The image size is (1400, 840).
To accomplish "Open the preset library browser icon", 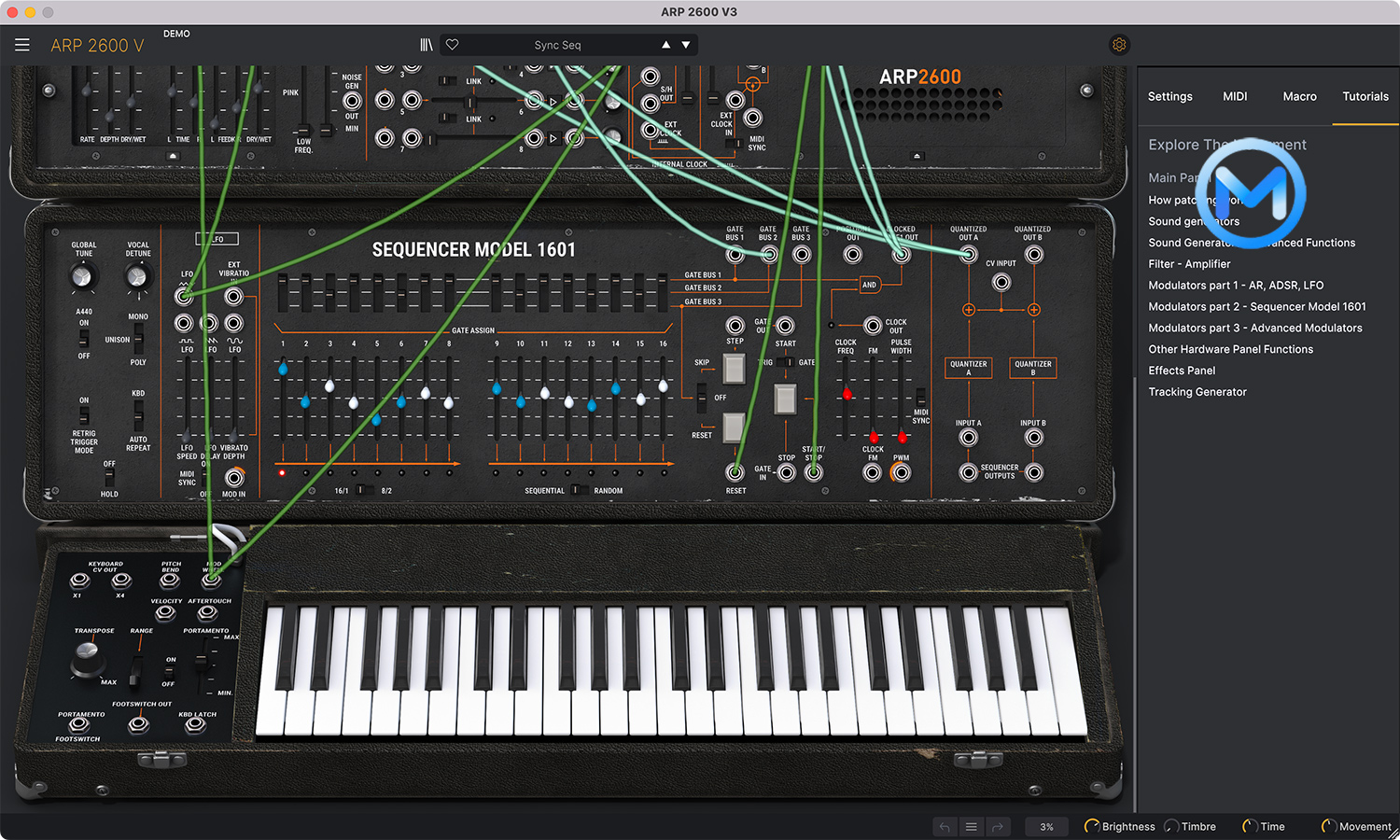I will coord(426,44).
